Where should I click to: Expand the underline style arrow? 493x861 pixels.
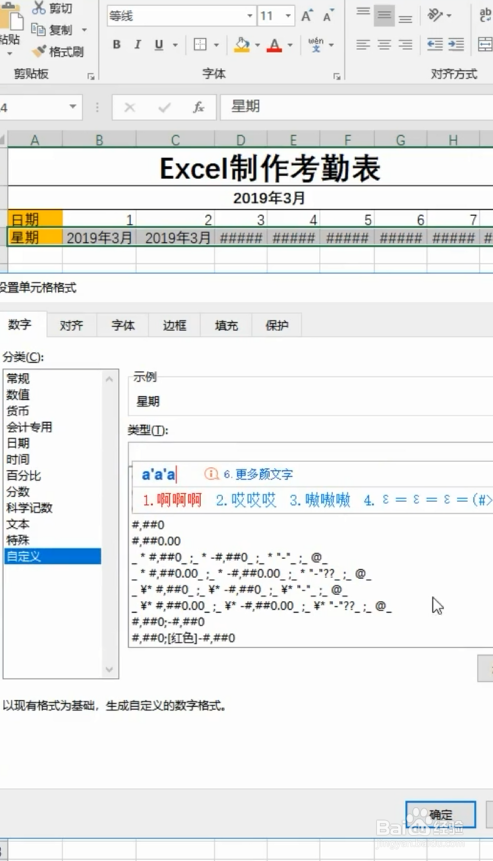tap(175, 45)
